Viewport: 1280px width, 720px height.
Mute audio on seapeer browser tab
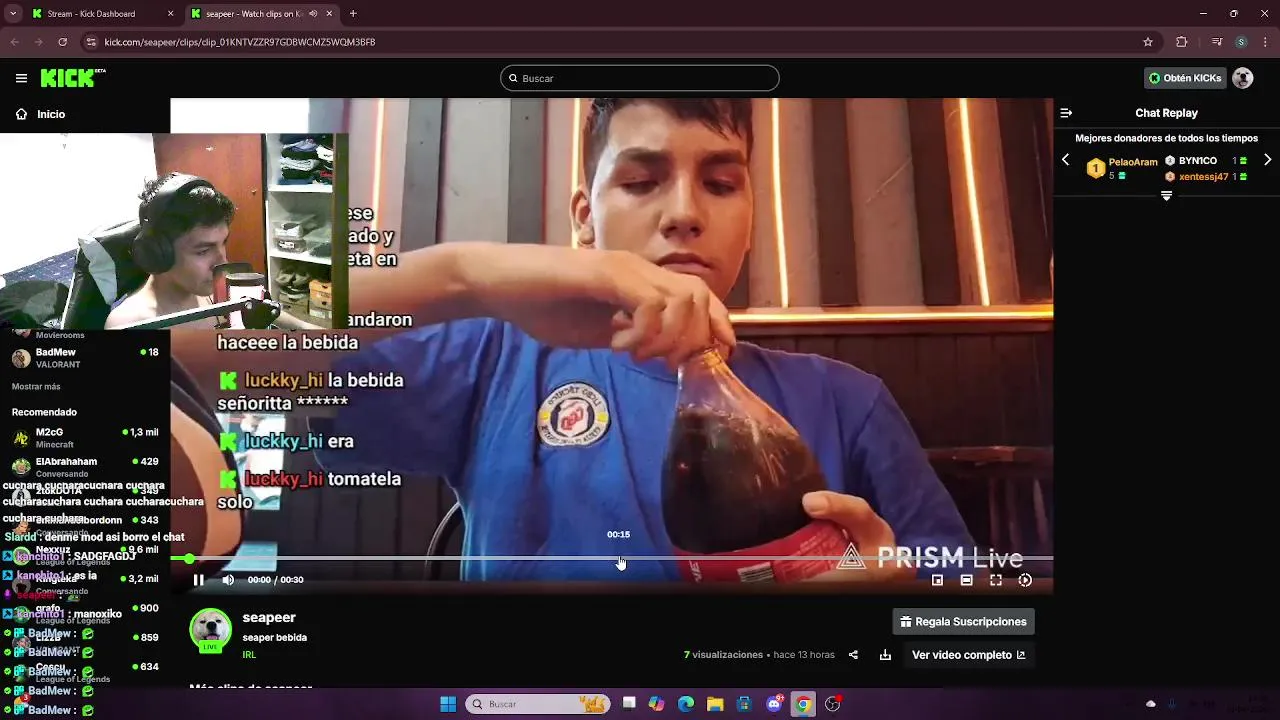[314, 14]
